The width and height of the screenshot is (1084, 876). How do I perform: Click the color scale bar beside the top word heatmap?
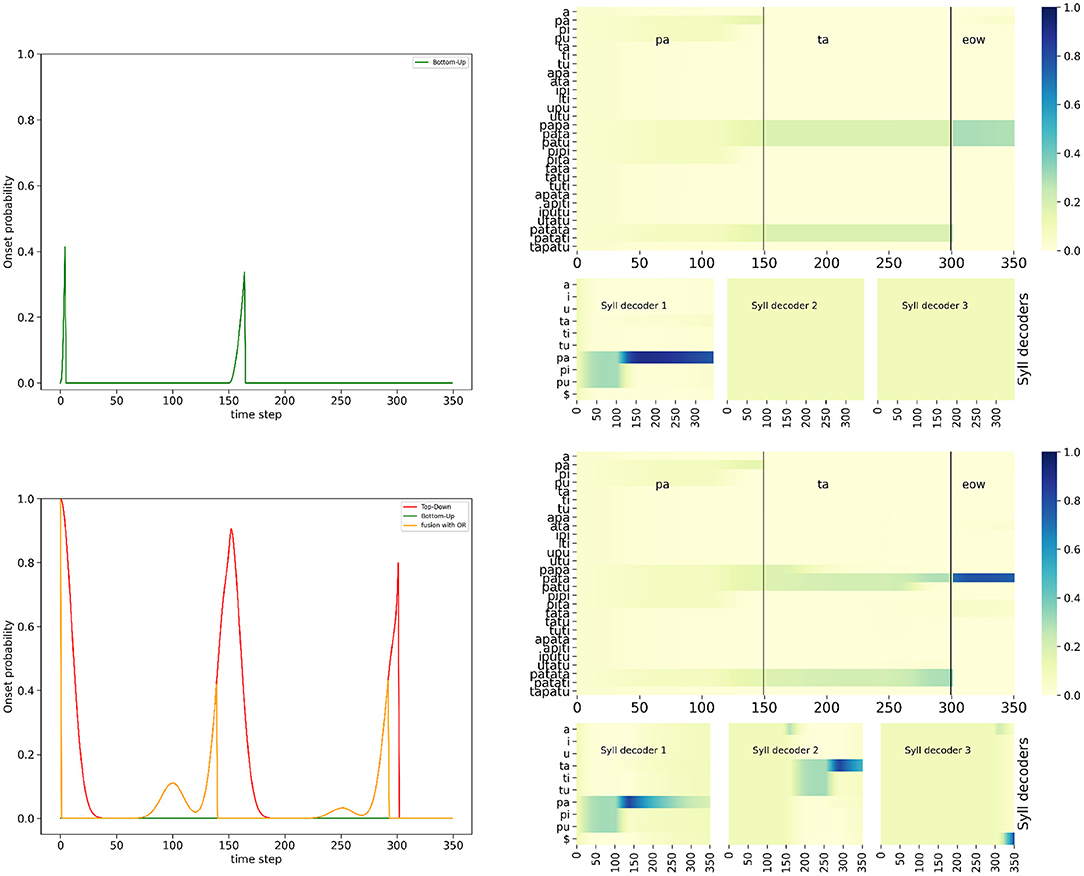tap(1049, 129)
